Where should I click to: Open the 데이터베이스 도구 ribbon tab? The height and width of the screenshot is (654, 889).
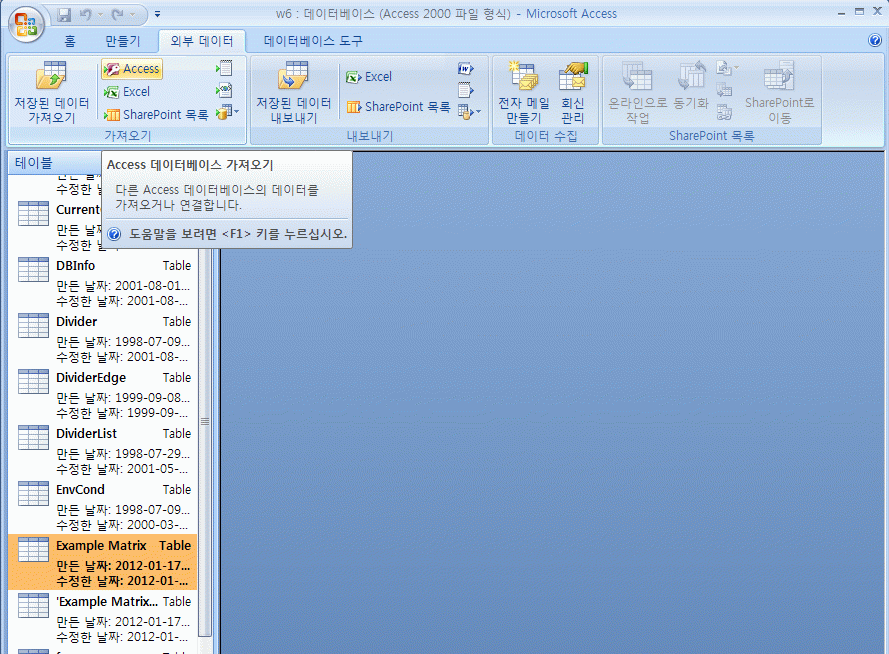[x=313, y=41]
